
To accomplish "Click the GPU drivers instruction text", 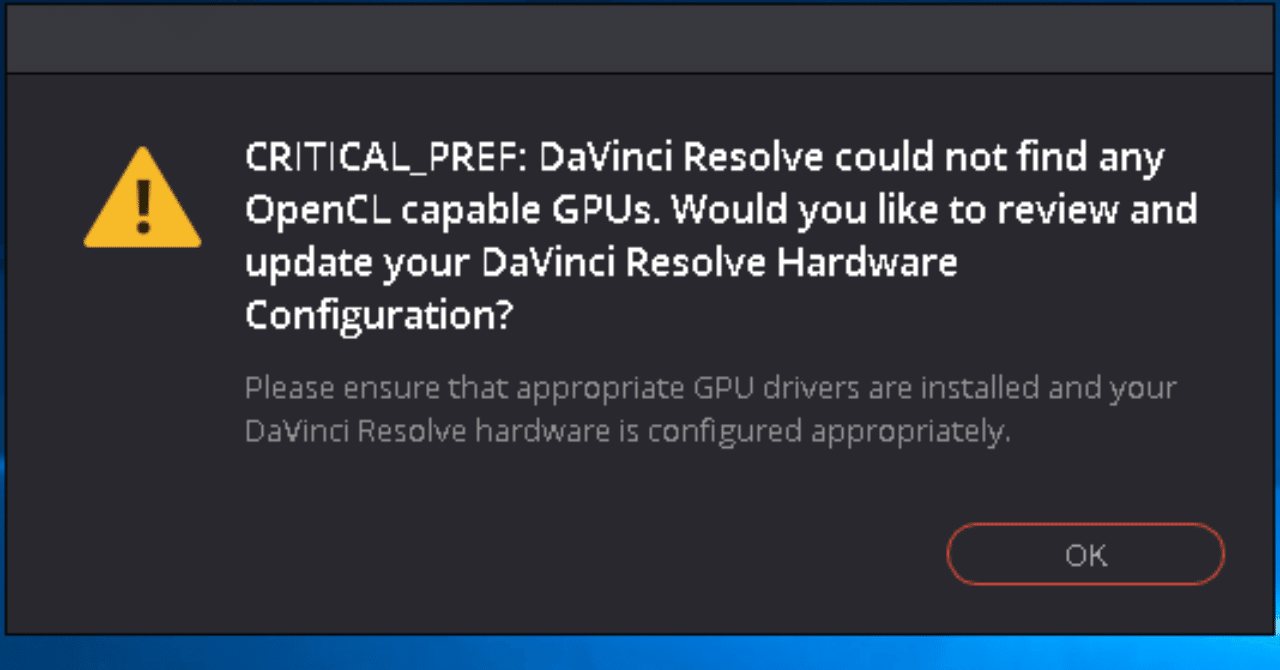I will (x=711, y=388).
